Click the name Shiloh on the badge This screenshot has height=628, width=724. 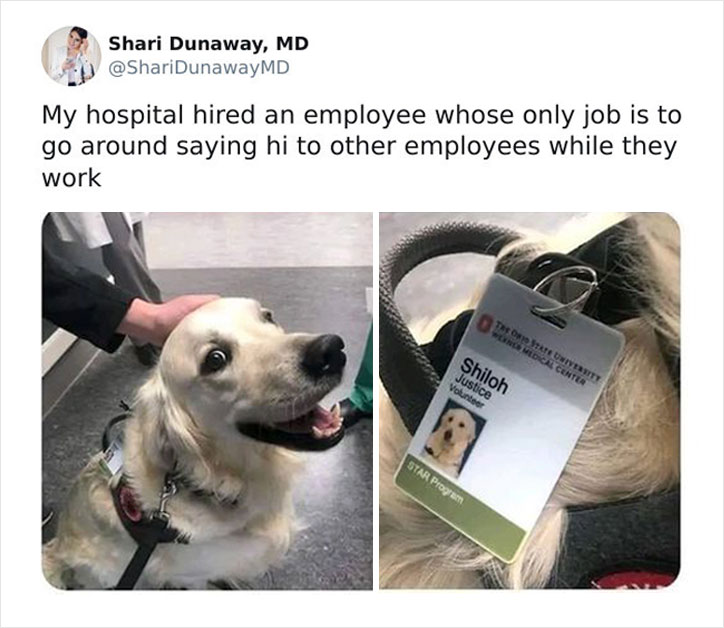point(484,375)
